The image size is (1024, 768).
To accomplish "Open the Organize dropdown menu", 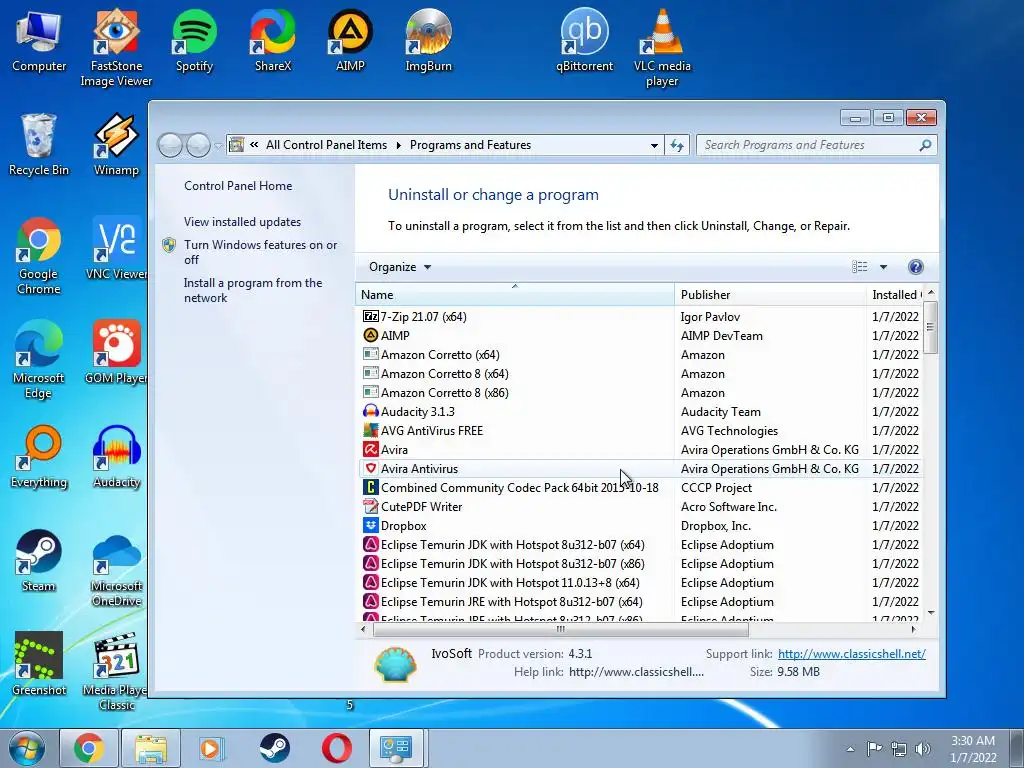I will tap(400, 266).
